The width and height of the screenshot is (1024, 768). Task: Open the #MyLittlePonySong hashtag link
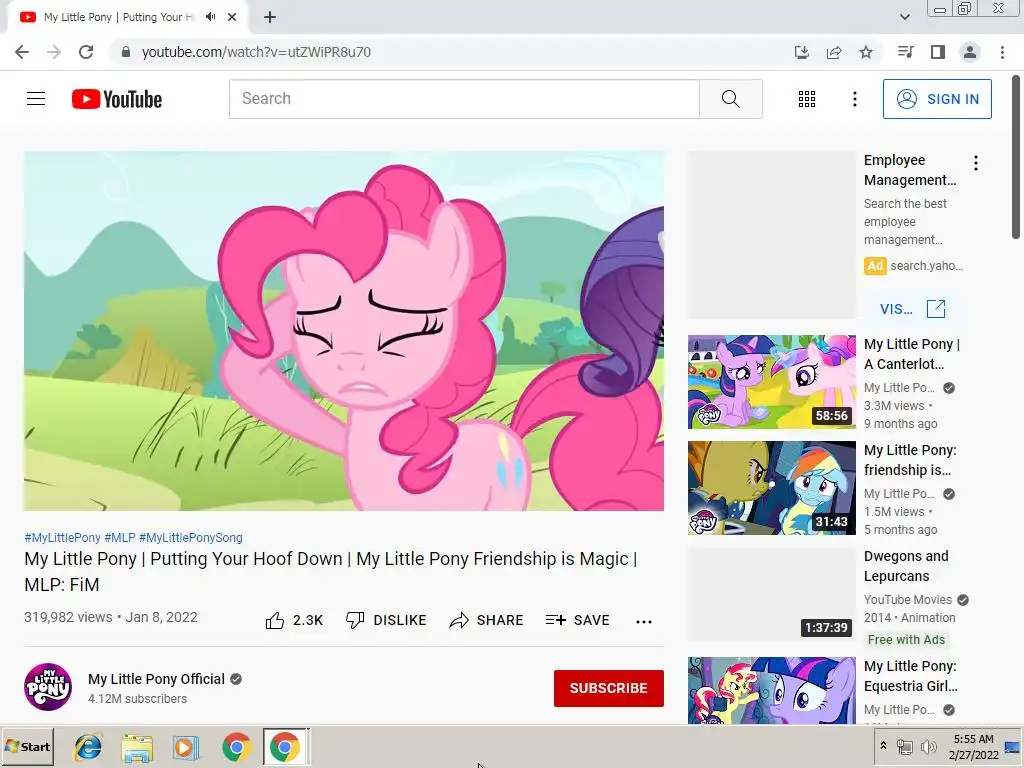191,537
